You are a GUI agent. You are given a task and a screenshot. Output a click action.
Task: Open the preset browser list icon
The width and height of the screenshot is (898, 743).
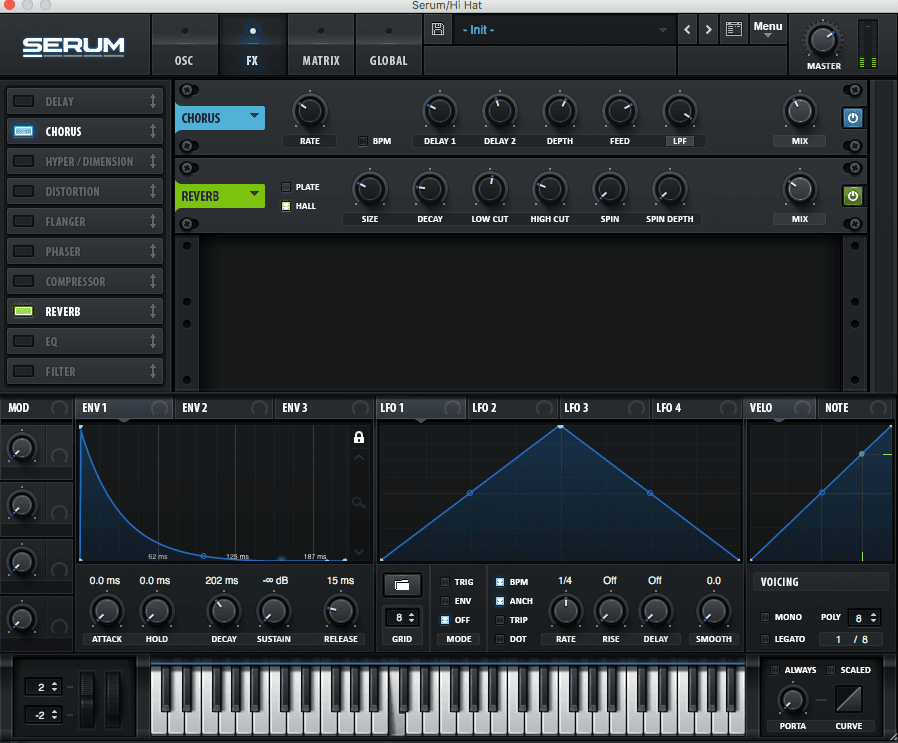coord(734,29)
